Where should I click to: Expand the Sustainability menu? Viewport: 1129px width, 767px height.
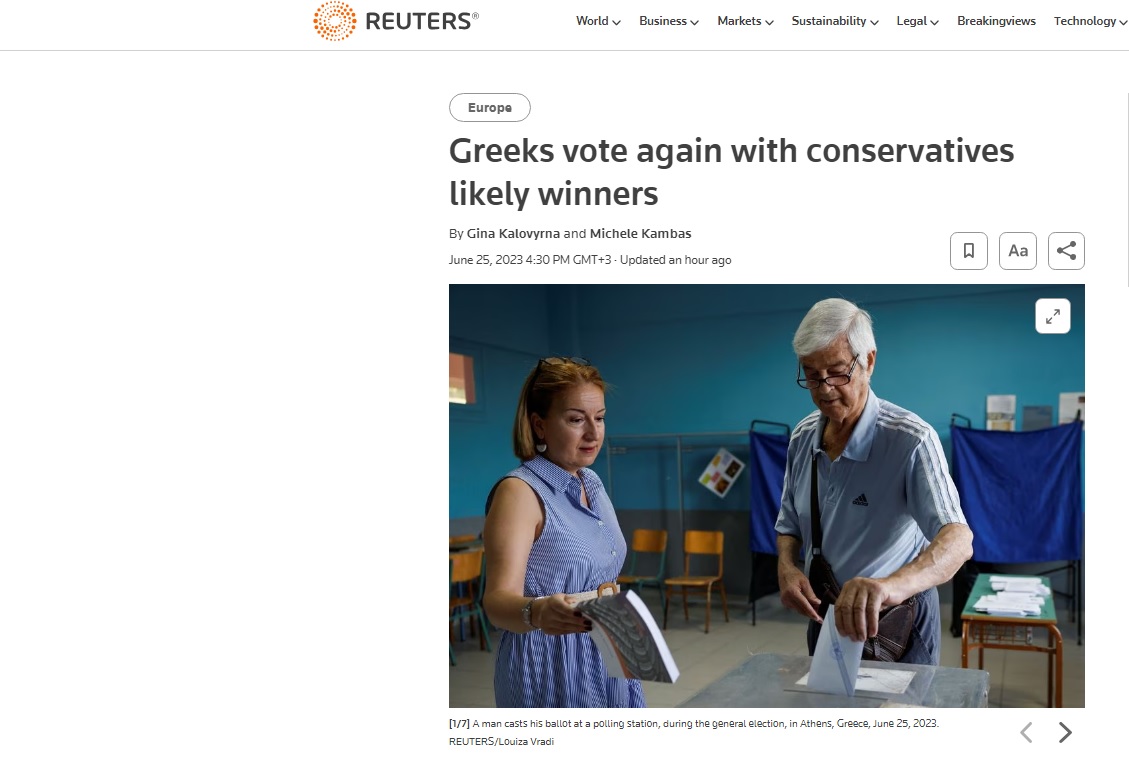pos(834,21)
